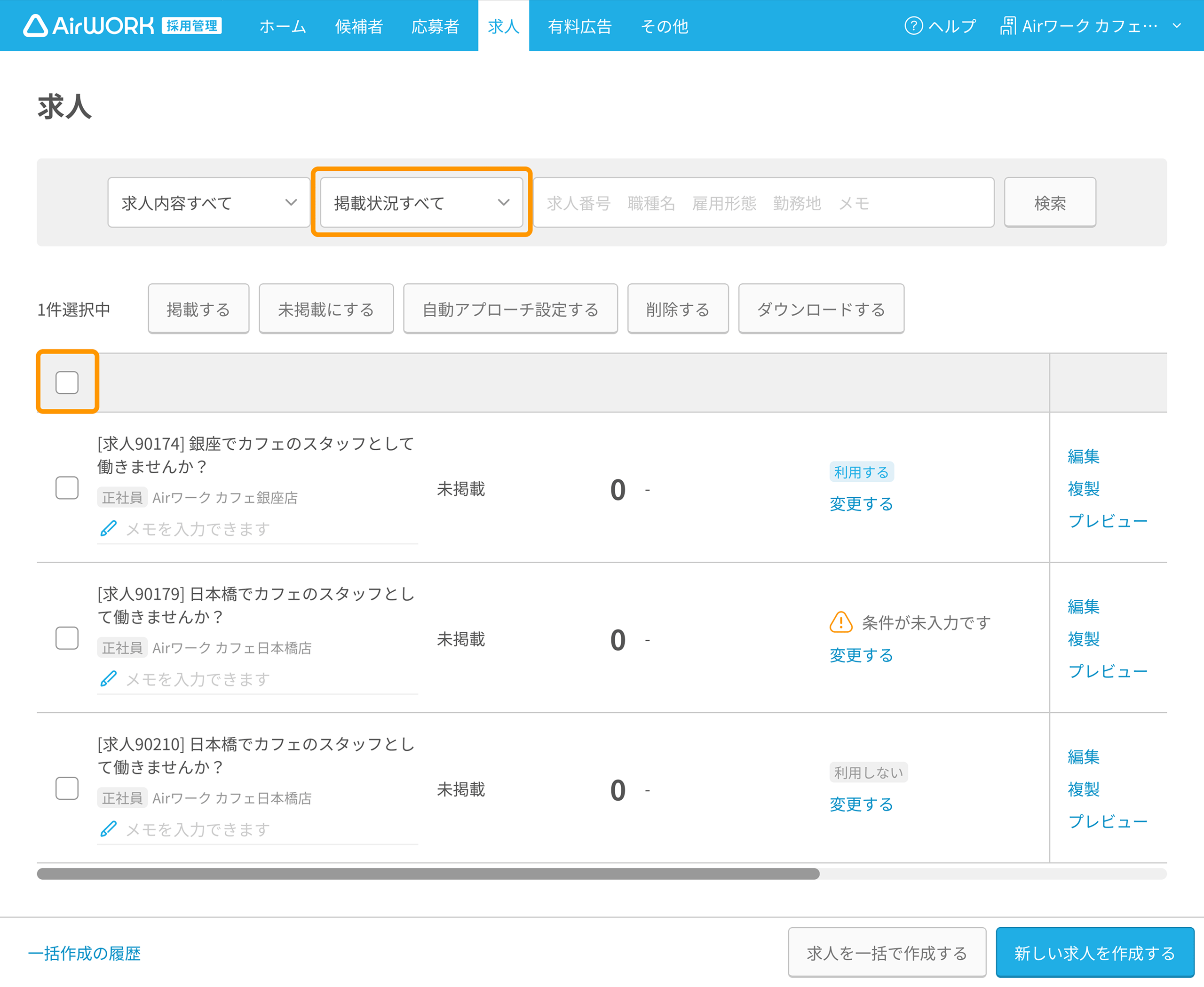Screen dimensions: 1204x987
Task: Click memo pencil icon for 求人90210
Action: coord(108,829)
